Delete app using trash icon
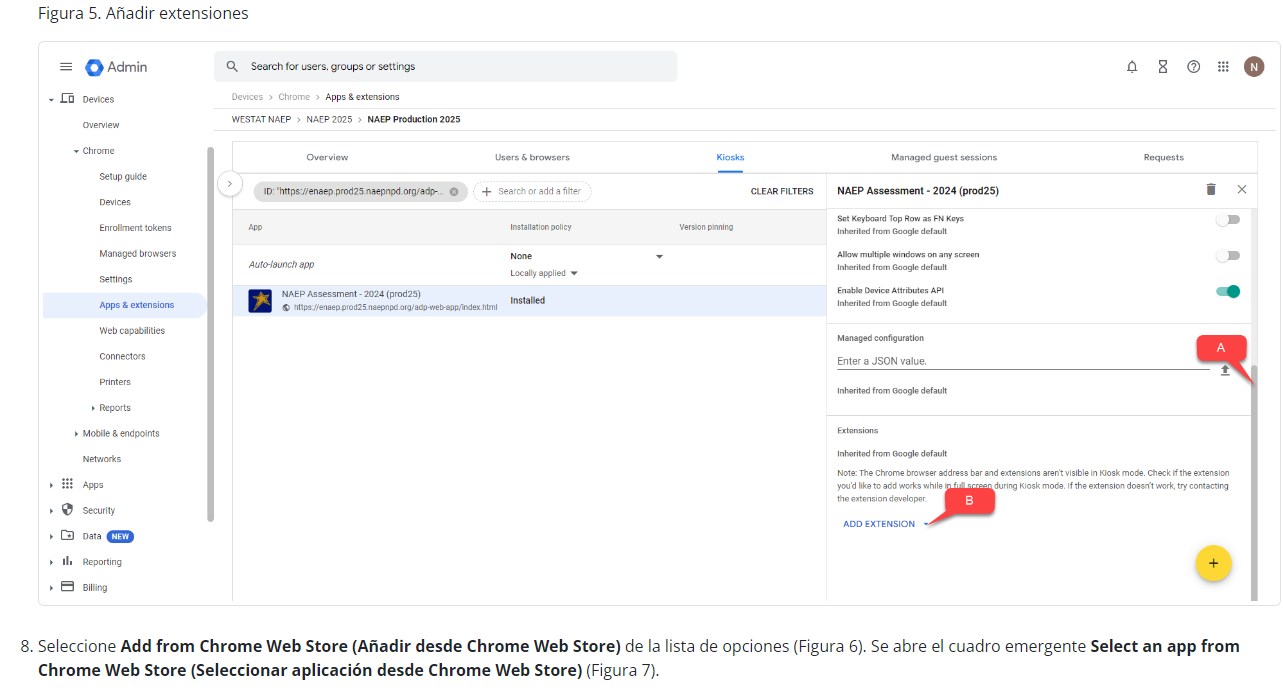Image resolution: width=1283 pixels, height=690 pixels. pyautogui.click(x=1211, y=189)
